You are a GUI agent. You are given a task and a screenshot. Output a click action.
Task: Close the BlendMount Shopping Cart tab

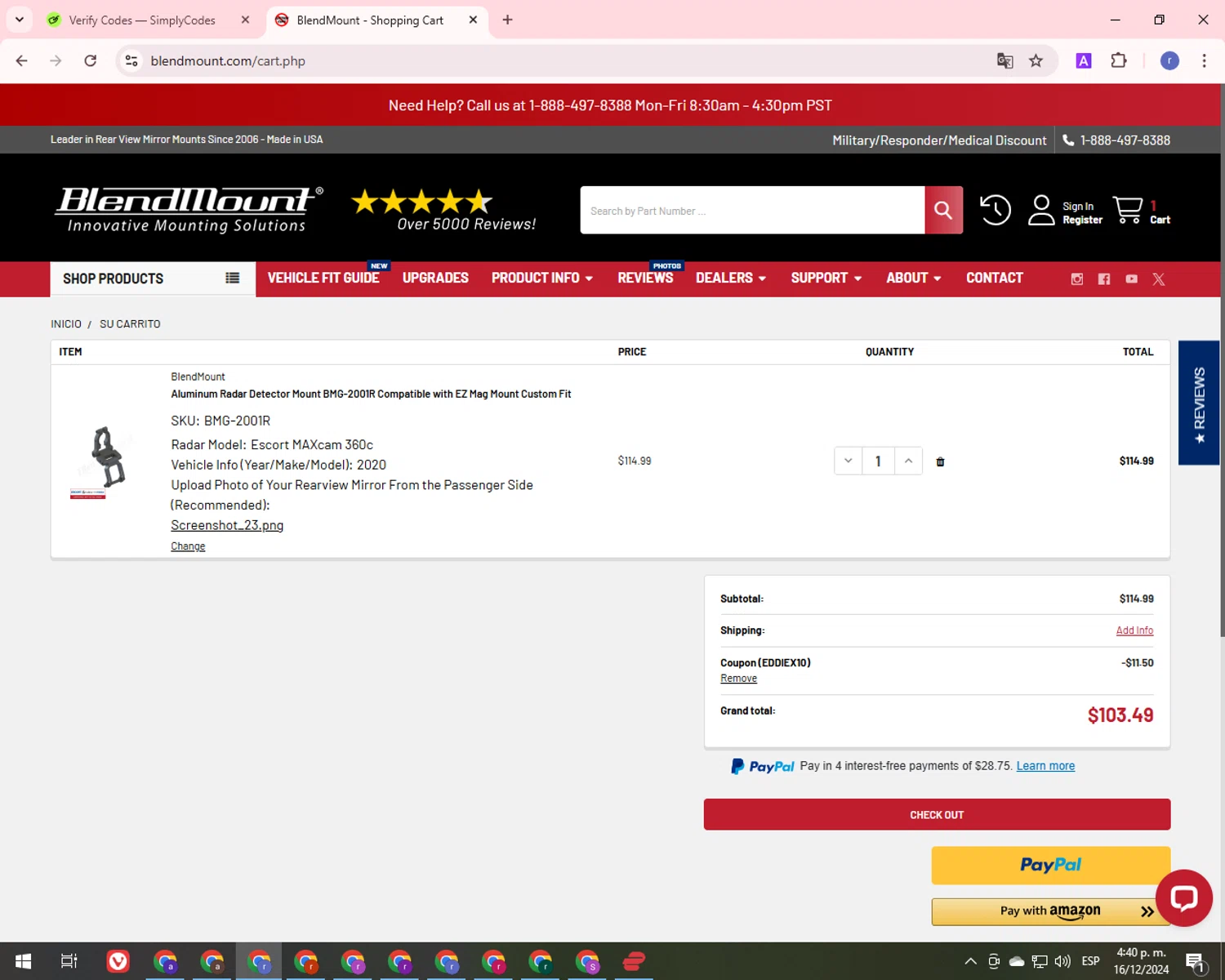473,20
